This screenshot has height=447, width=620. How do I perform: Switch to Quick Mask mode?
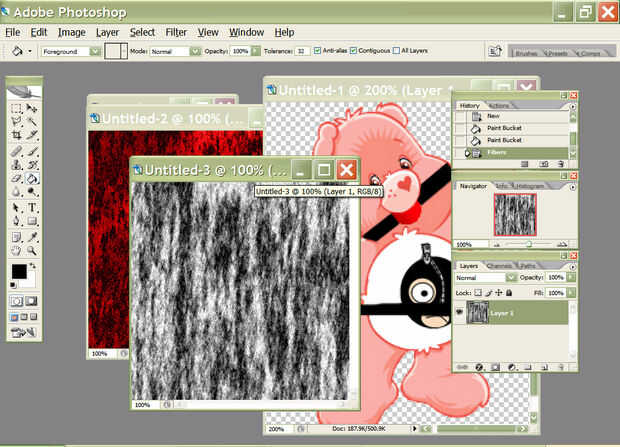pos(31,301)
